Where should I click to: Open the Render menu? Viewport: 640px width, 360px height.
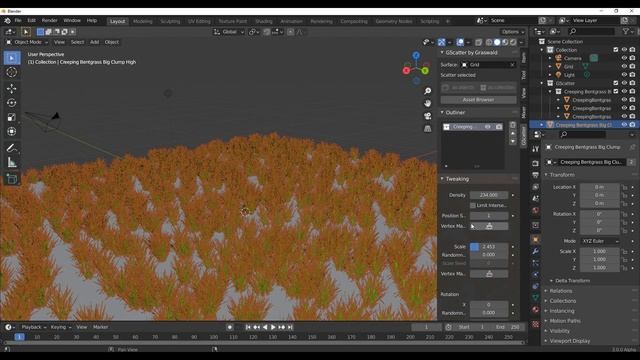(x=49, y=20)
